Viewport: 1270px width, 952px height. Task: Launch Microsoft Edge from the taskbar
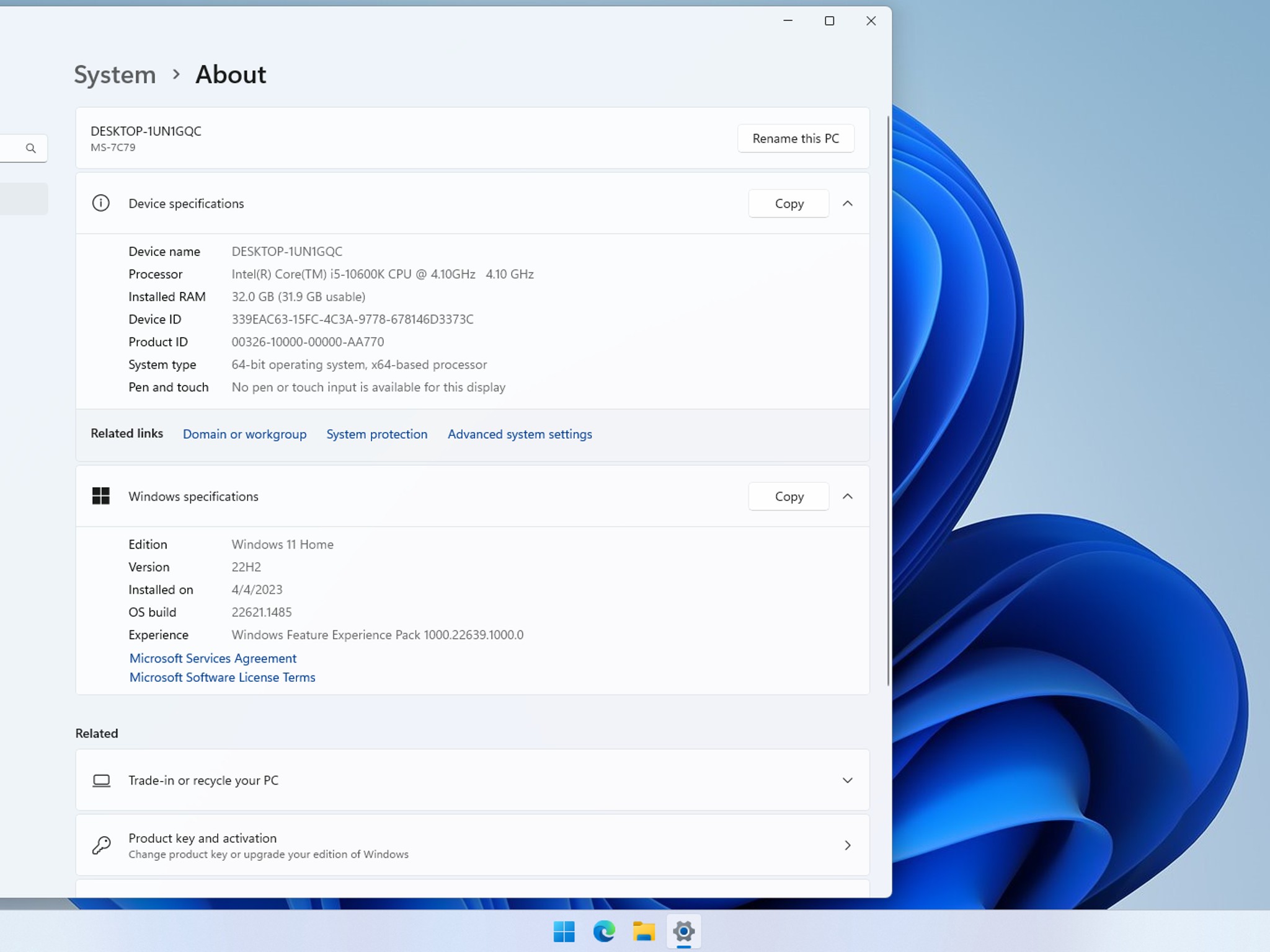click(x=604, y=931)
